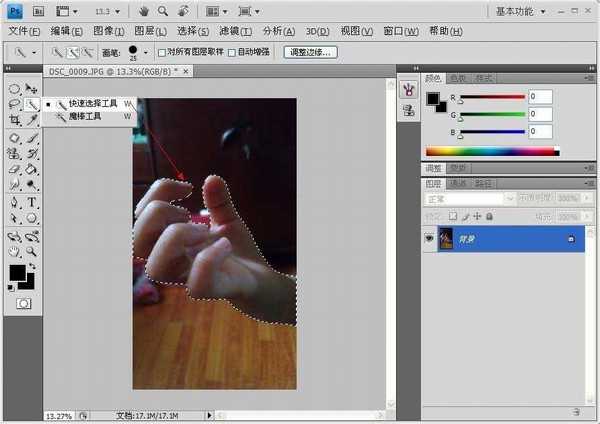Open the 滤镜(T) menu

pos(235,31)
